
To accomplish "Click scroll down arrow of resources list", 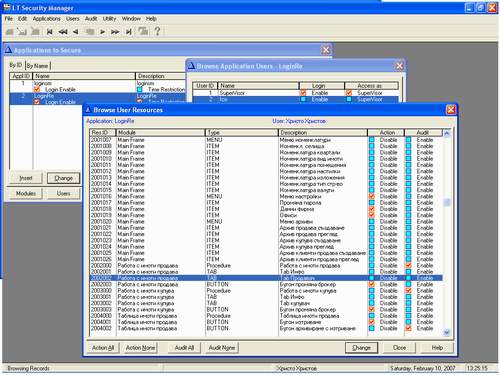I will click(x=447, y=332).
